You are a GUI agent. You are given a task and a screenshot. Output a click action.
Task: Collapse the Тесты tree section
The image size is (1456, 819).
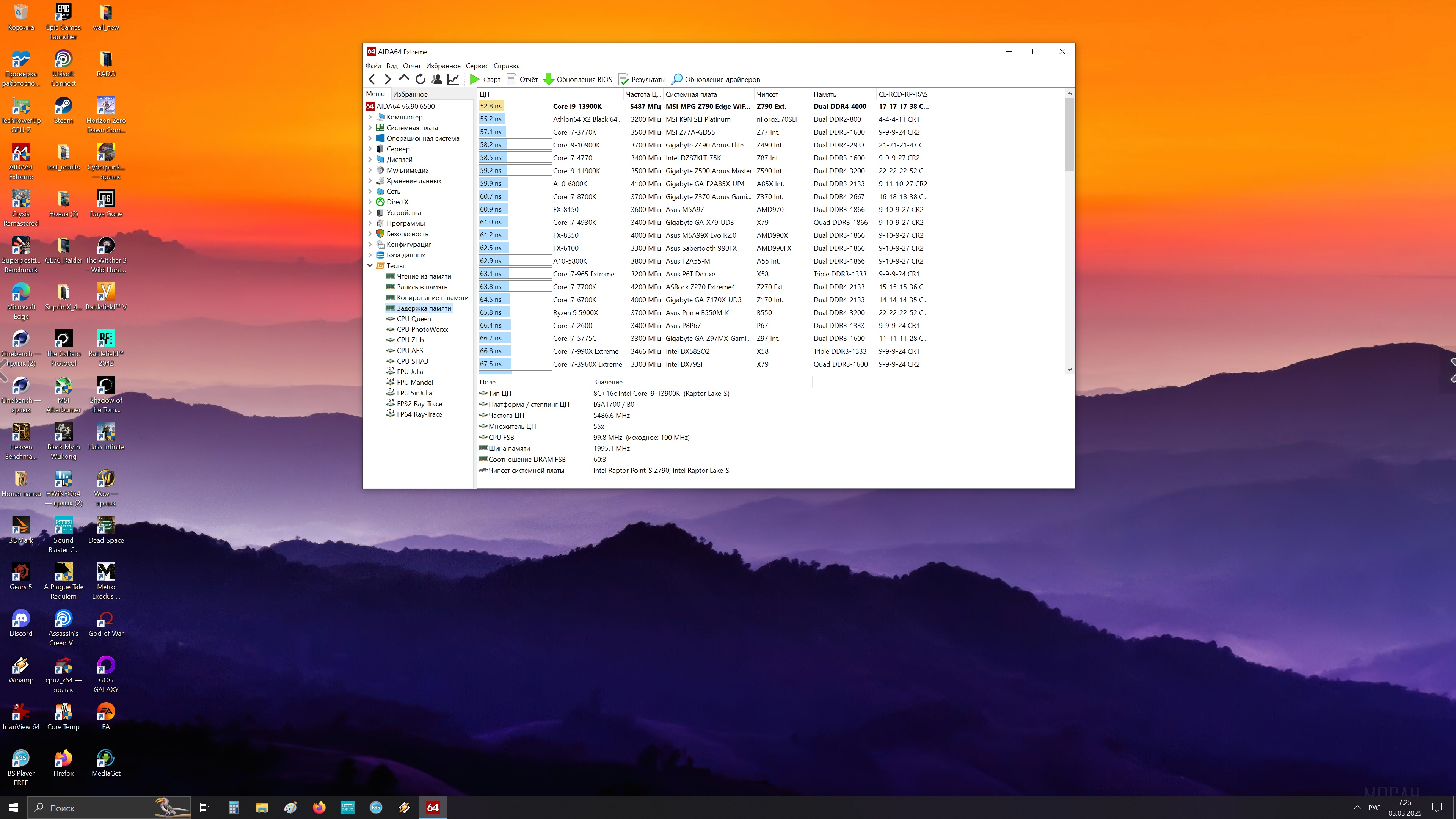(x=370, y=266)
